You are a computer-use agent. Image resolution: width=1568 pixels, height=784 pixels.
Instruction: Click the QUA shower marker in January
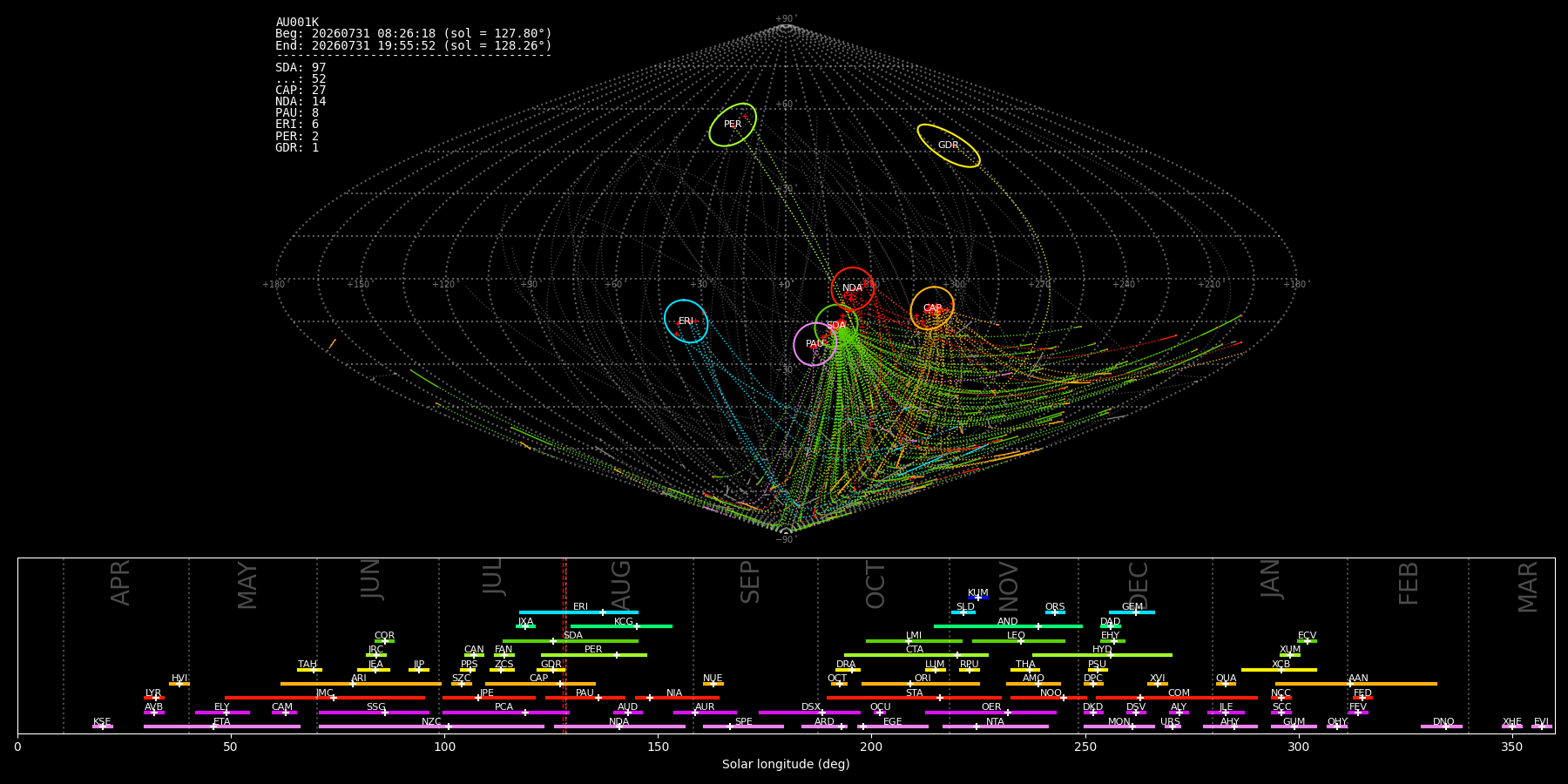tap(1226, 684)
